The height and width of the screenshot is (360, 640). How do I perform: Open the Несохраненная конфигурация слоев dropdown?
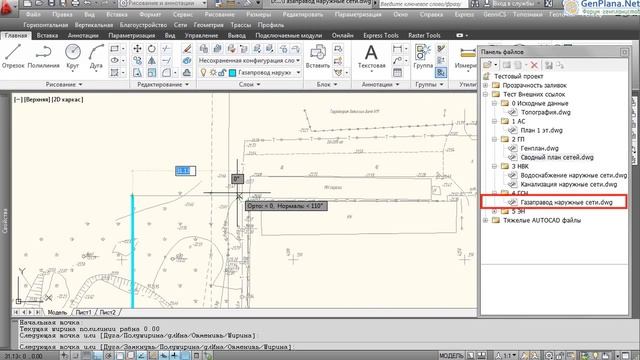tap(250, 60)
